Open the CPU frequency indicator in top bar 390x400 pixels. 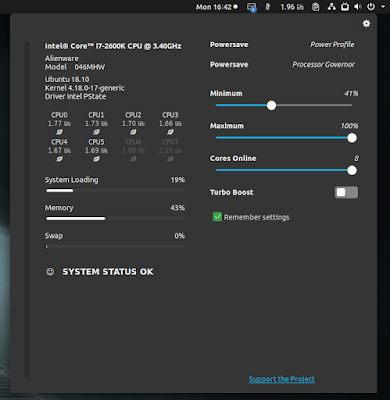(x=292, y=7)
